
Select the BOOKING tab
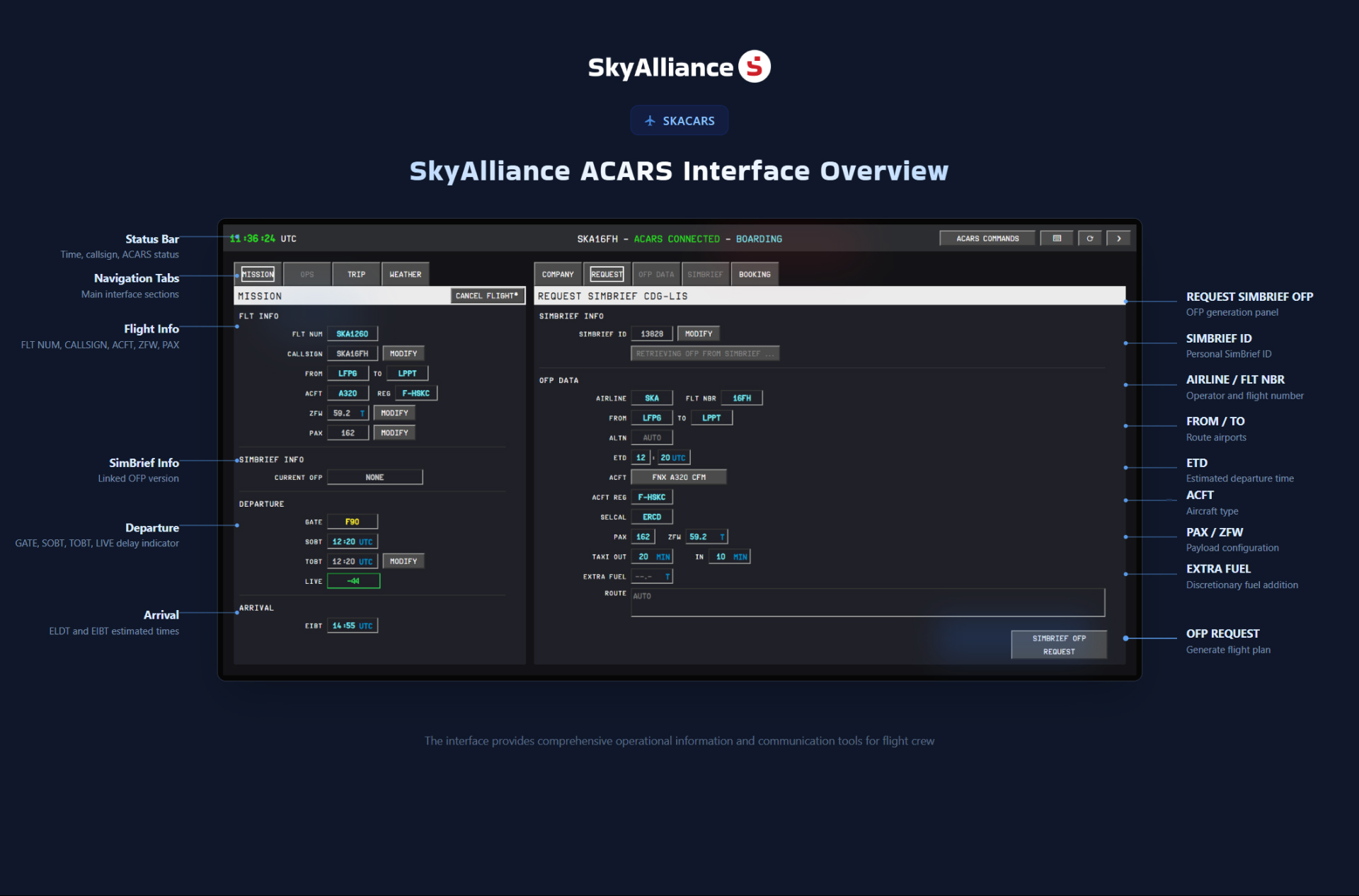click(x=754, y=275)
